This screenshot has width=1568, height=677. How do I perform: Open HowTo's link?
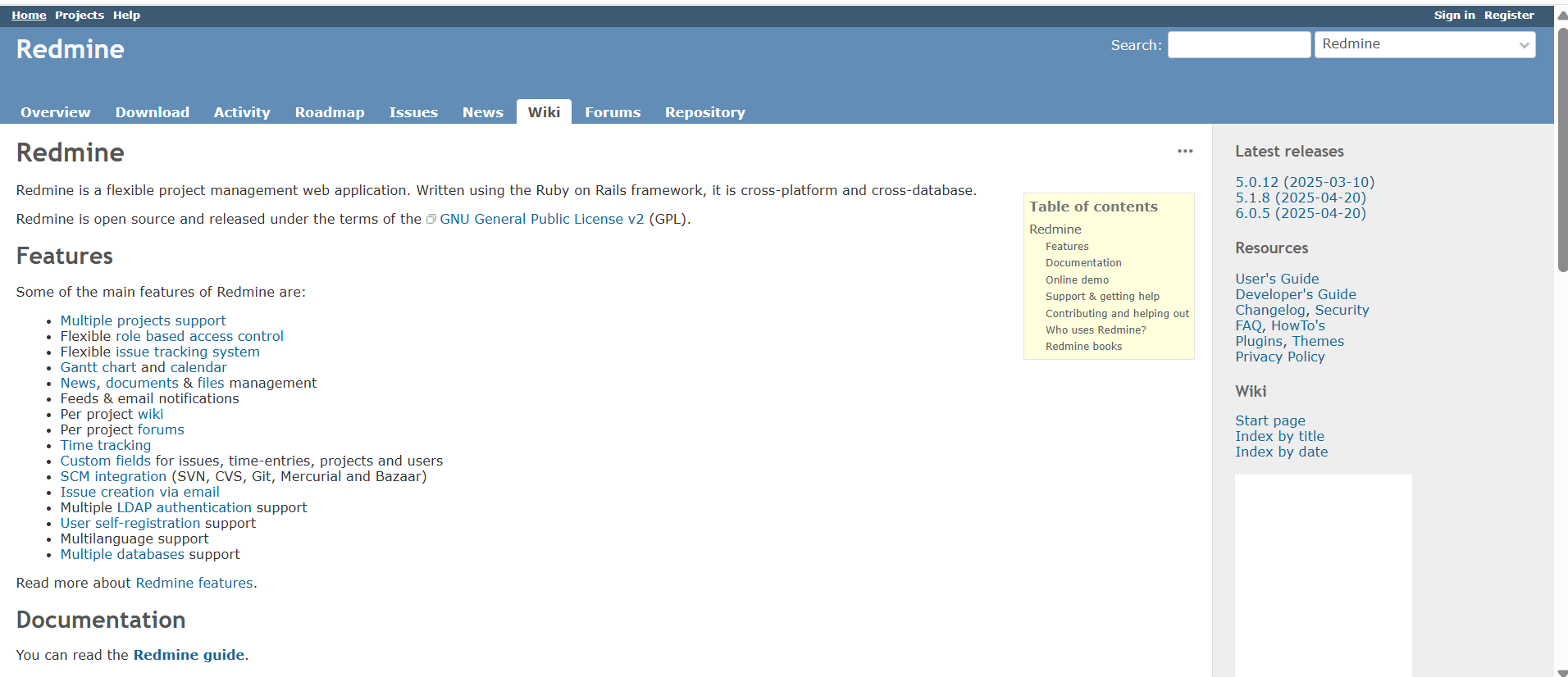[x=1297, y=325]
